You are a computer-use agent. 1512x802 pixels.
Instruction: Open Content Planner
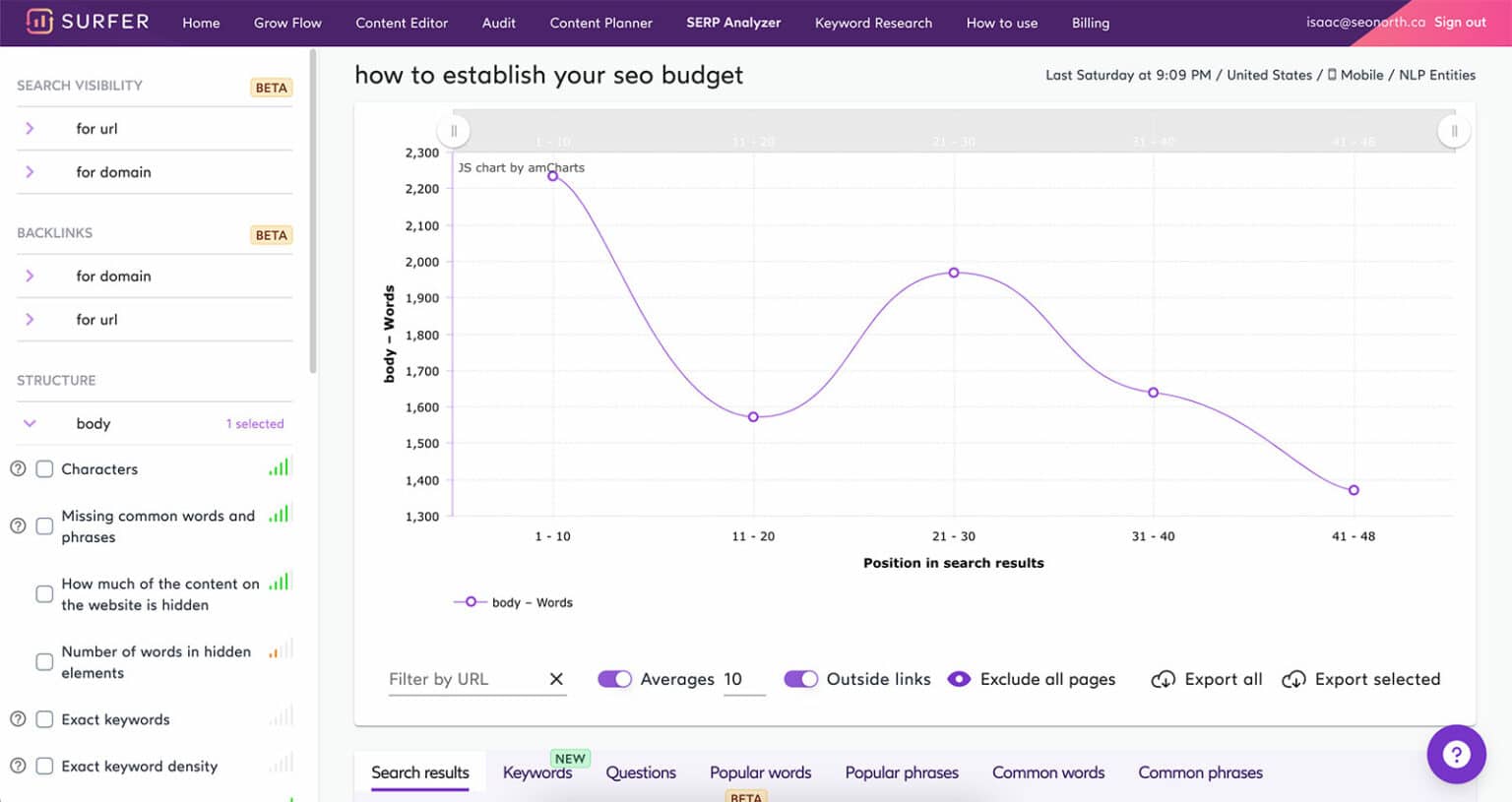pyautogui.click(x=600, y=23)
